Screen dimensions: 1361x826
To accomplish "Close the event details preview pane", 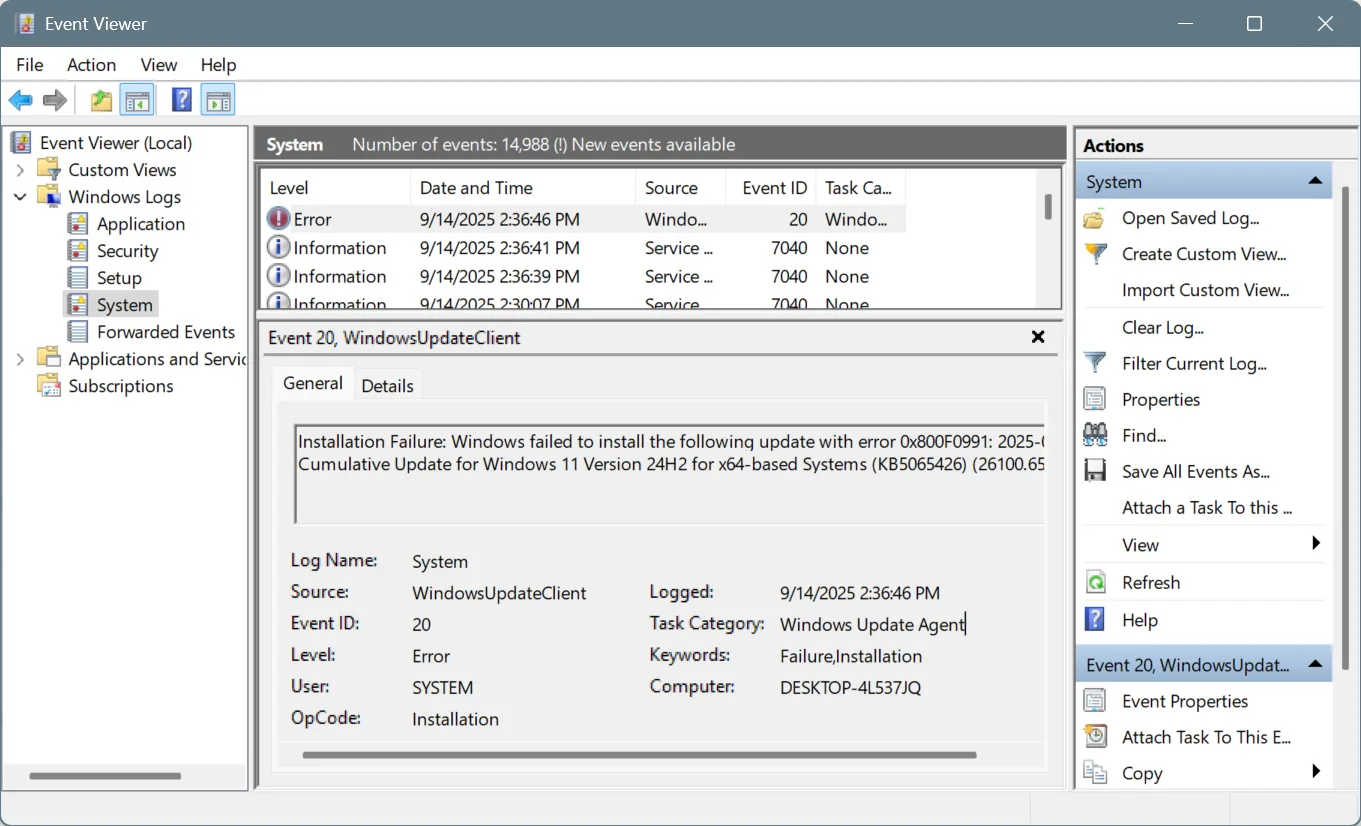I will [x=1037, y=337].
